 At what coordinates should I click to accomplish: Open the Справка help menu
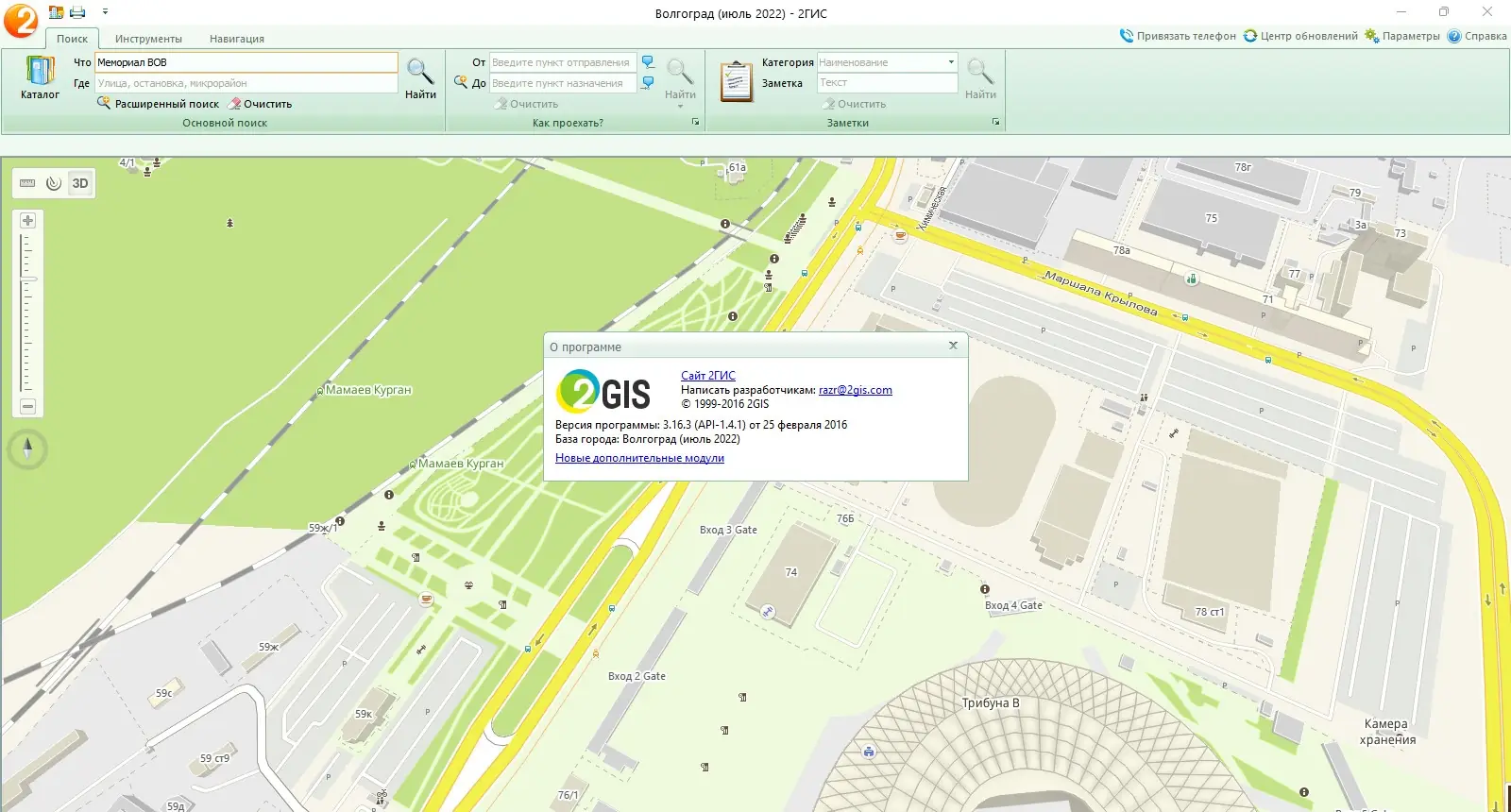(x=1477, y=36)
